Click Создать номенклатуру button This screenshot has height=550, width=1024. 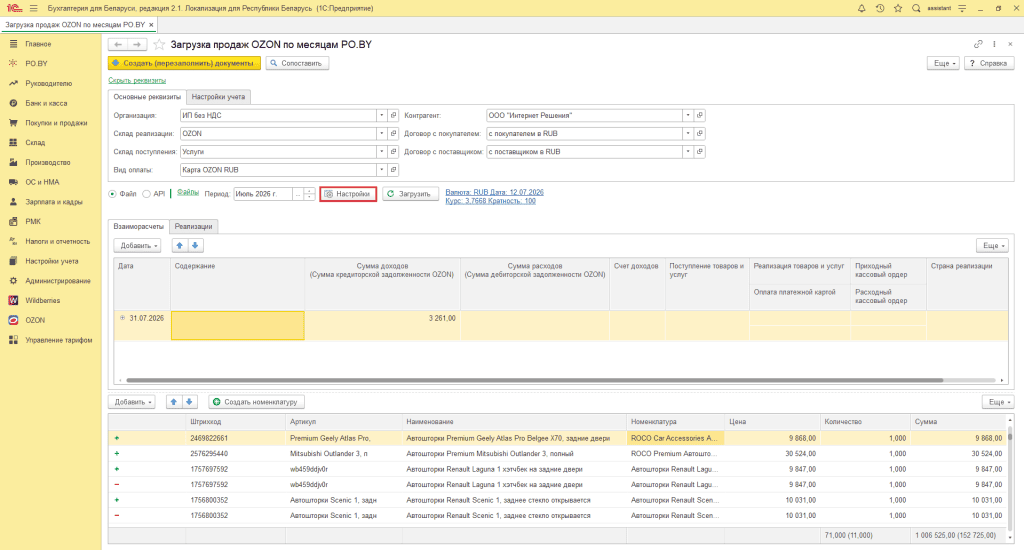click(x=257, y=402)
